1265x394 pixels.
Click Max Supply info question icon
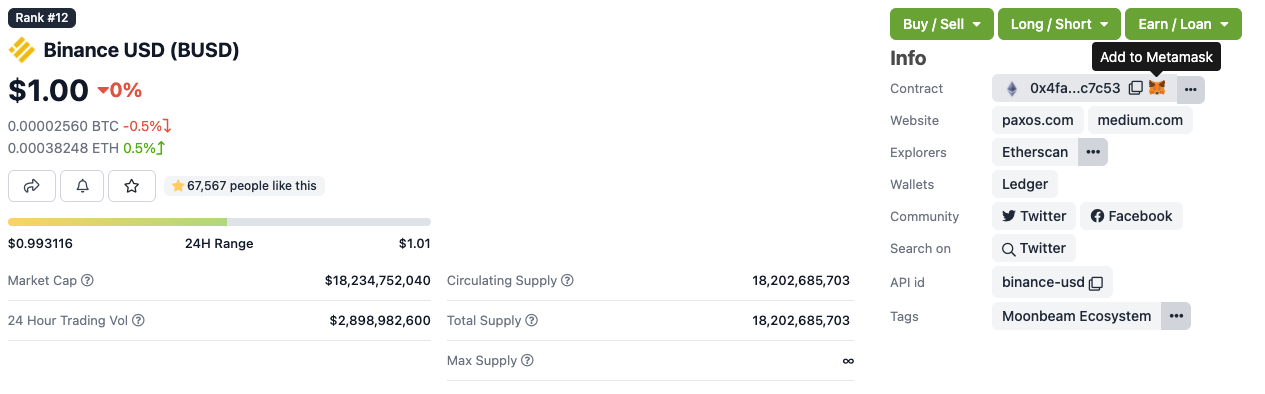(x=527, y=361)
